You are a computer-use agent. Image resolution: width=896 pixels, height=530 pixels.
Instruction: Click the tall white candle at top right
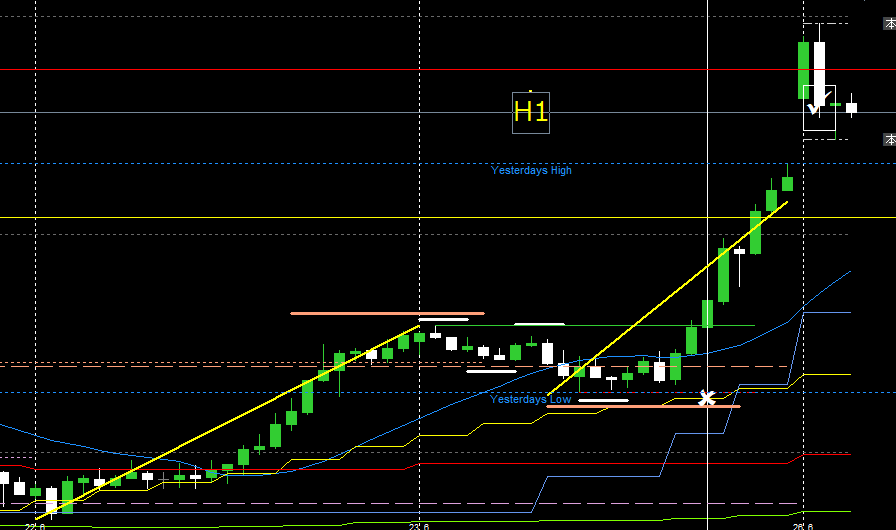coord(819,65)
